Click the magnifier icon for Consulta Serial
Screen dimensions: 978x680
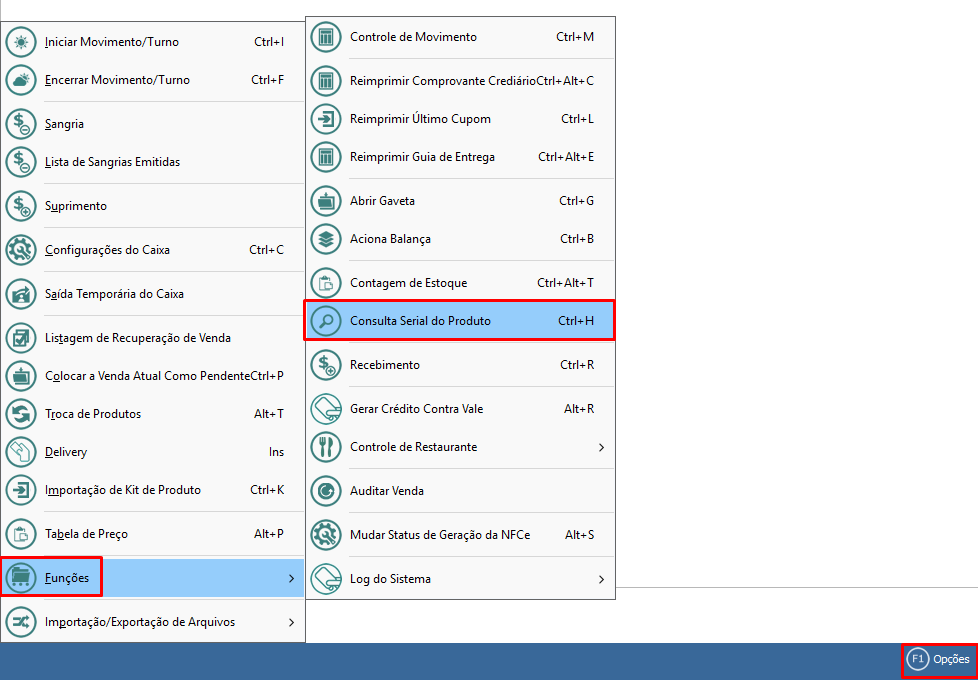(x=326, y=321)
